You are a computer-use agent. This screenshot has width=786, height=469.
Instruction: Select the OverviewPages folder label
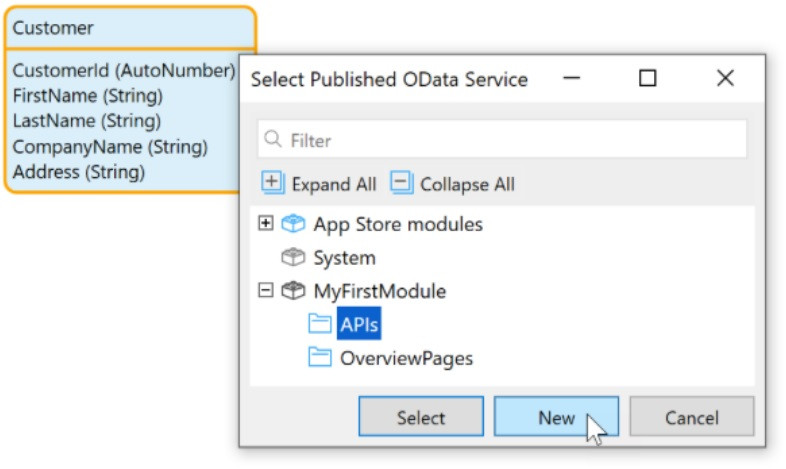click(406, 358)
